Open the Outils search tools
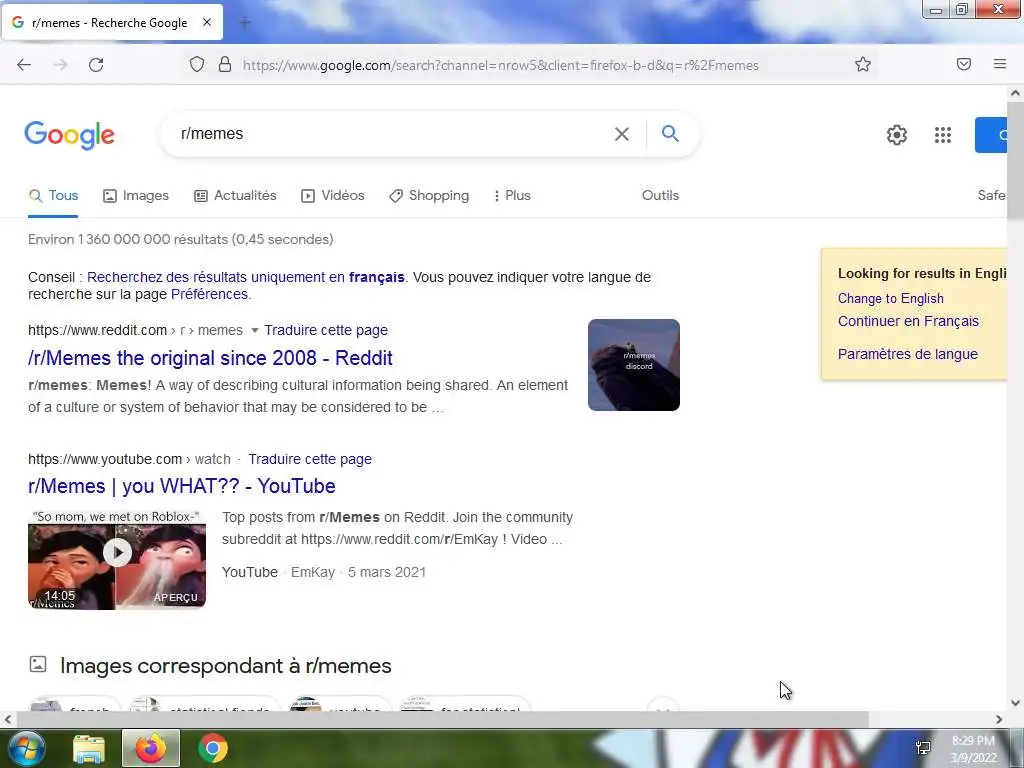 click(660, 195)
